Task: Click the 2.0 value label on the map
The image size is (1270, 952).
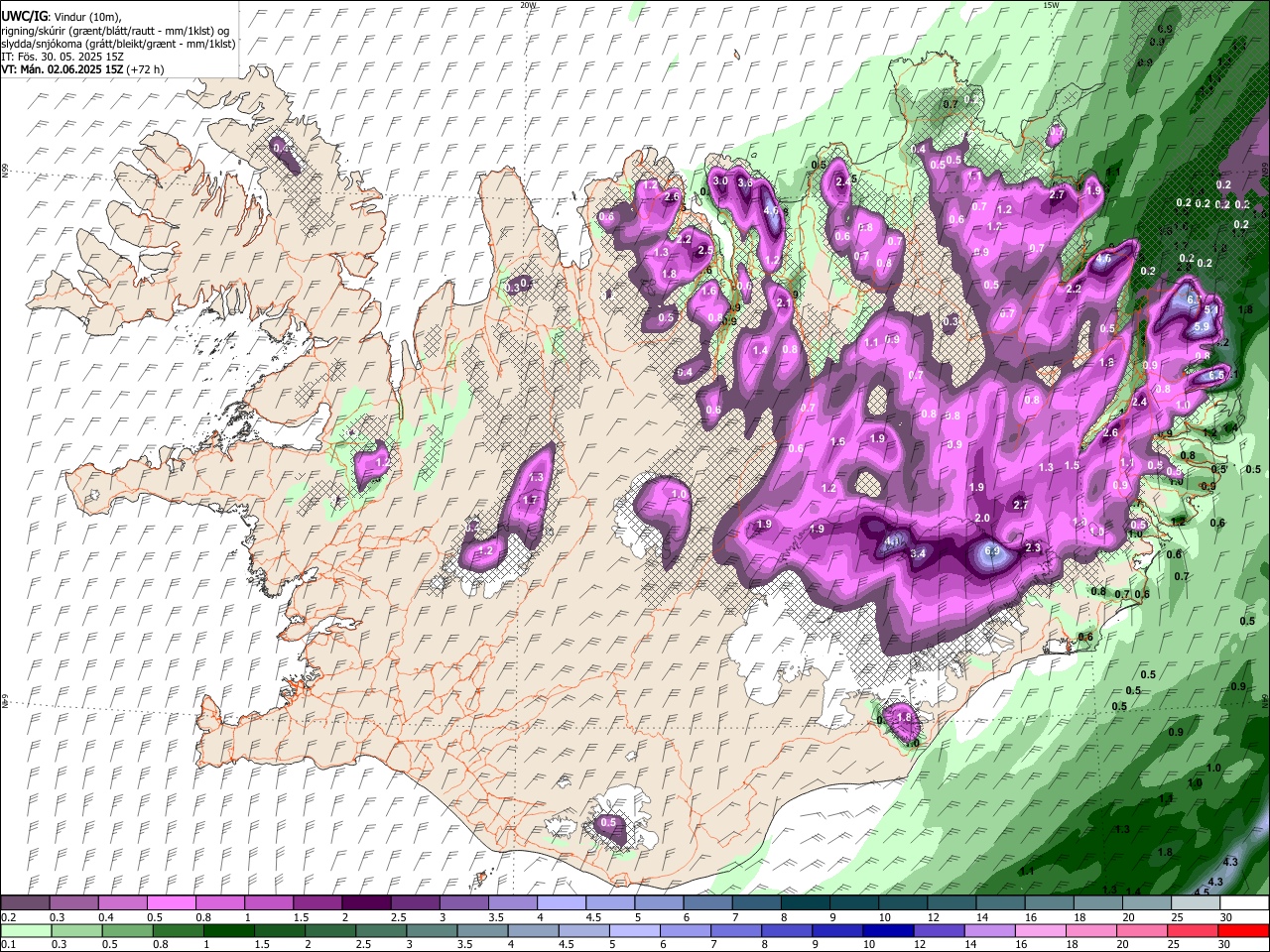Action: 982,519
